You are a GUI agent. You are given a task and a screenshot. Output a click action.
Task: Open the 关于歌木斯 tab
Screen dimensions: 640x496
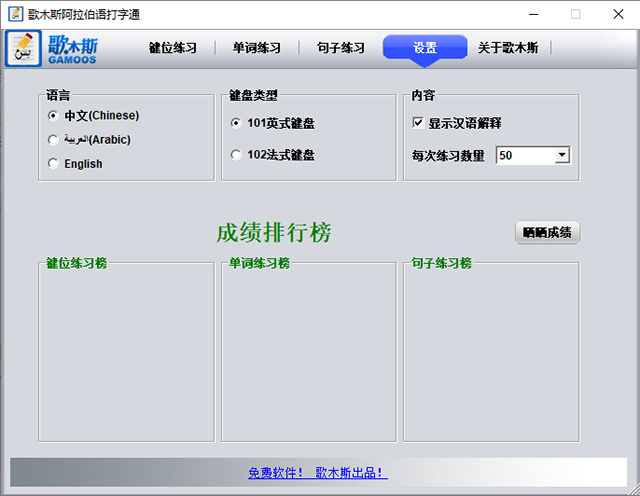[508, 48]
